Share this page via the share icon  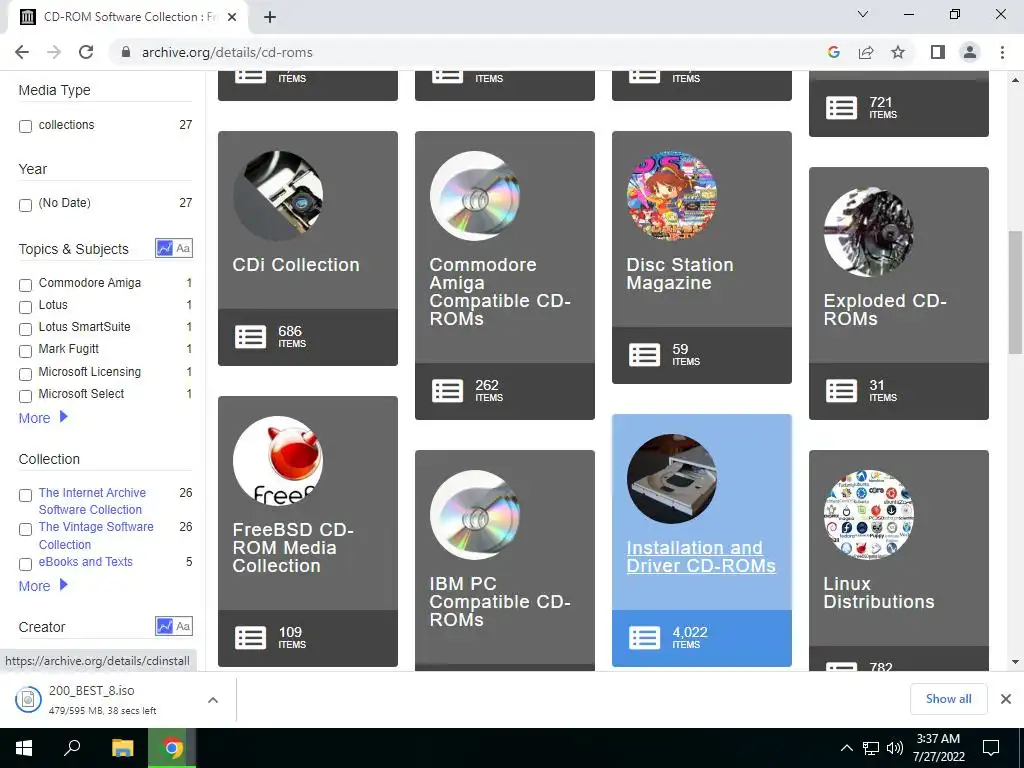866,52
